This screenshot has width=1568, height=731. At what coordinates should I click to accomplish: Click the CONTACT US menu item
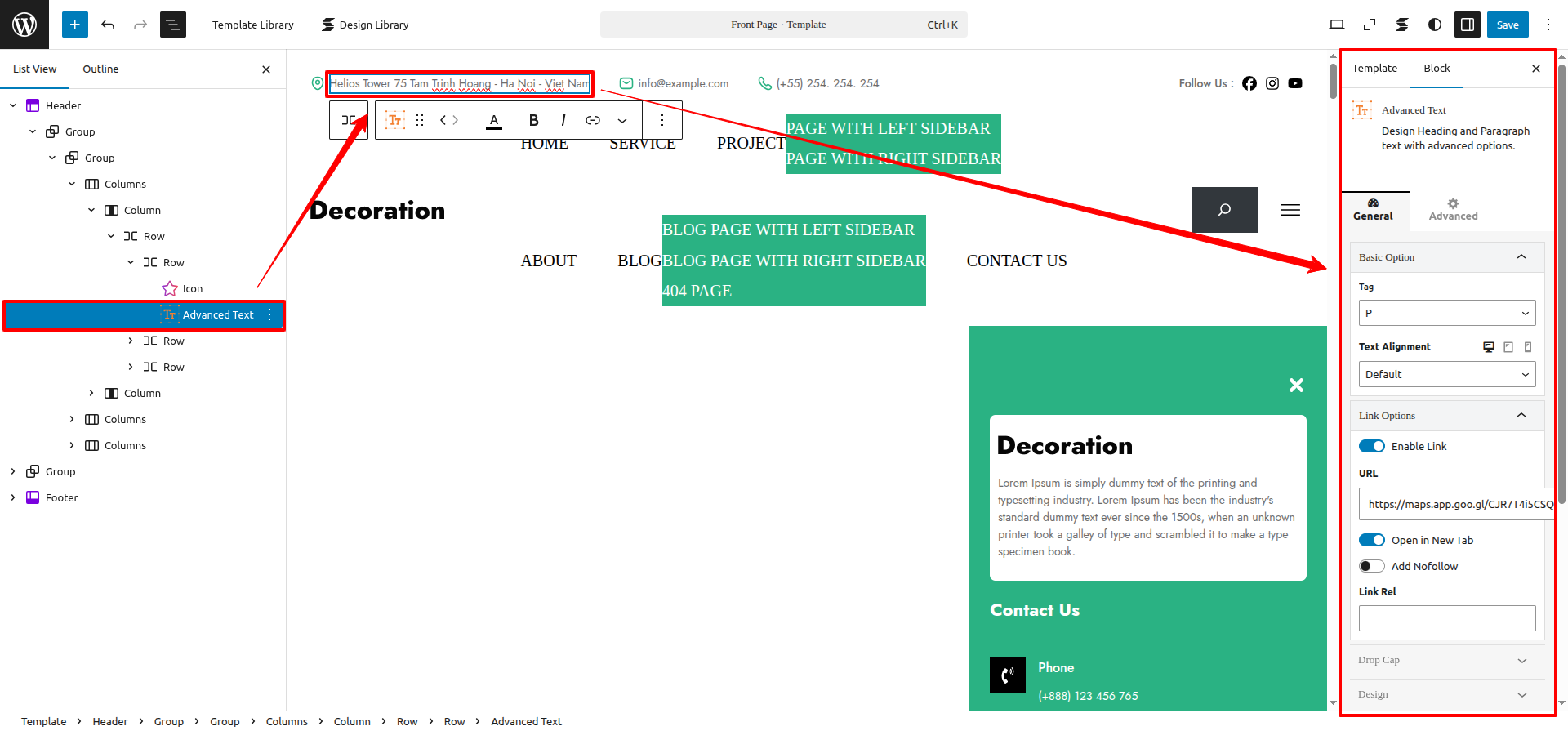1017,261
